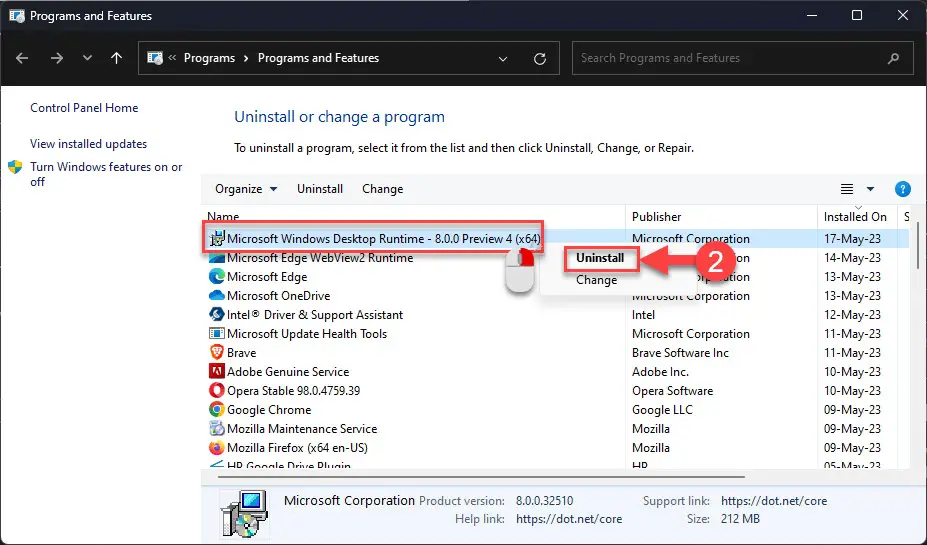Select 'Microsoft Edge WebView2 Runtime' entry
The height and width of the screenshot is (545, 927).
point(320,258)
